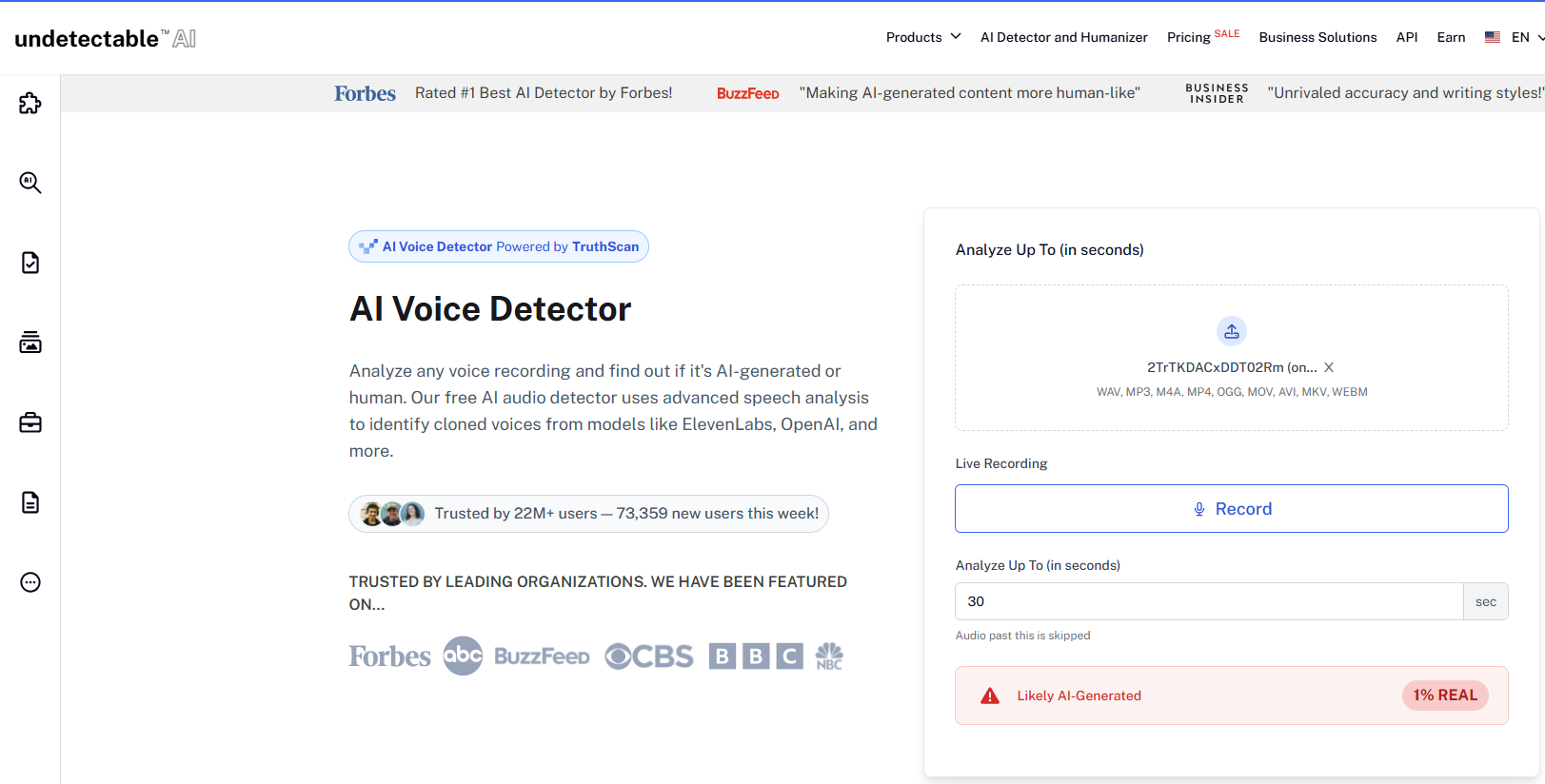
Task: Select the image stack sidebar icon
Action: 30,343
